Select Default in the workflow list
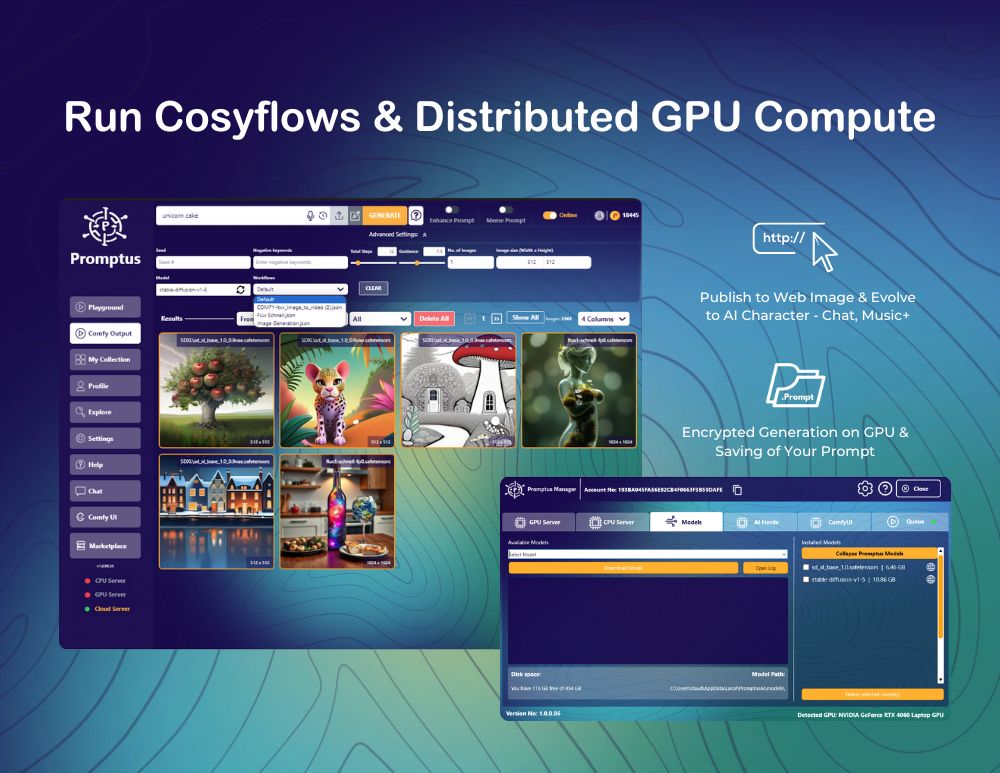 [x=300, y=299]
